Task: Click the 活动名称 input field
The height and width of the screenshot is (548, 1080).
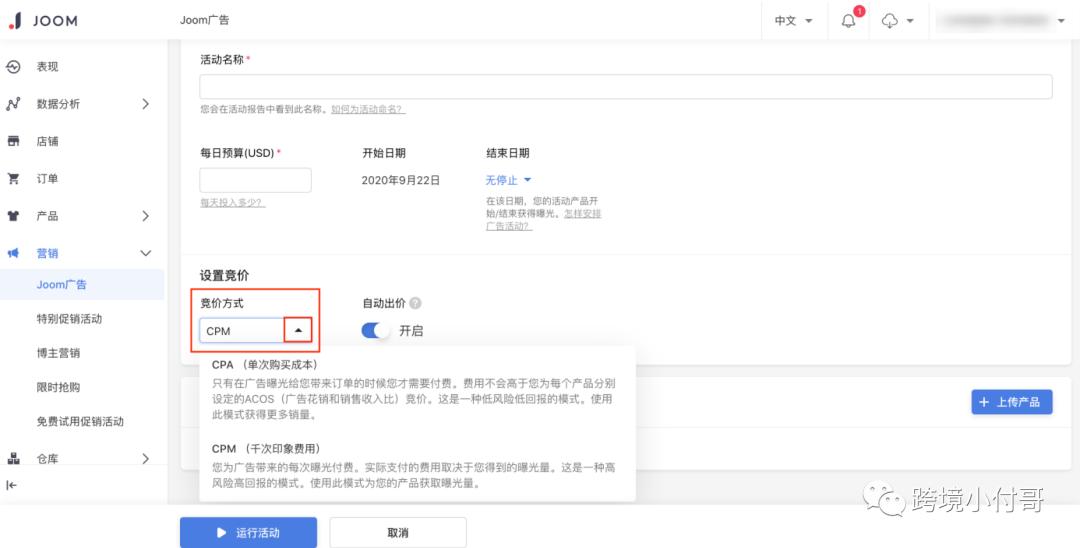Action: (x=626, y=87)
